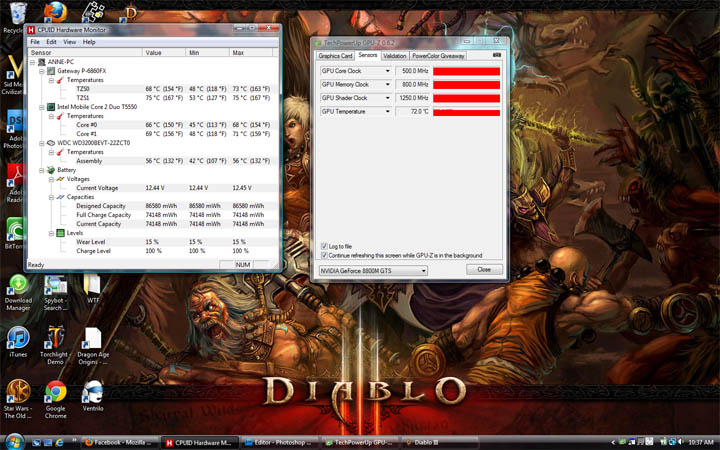Collapse the Intel Mobile Core 2 Duo node
The width and height of the screenshot is (720, 450).
[x=42, y=107]
